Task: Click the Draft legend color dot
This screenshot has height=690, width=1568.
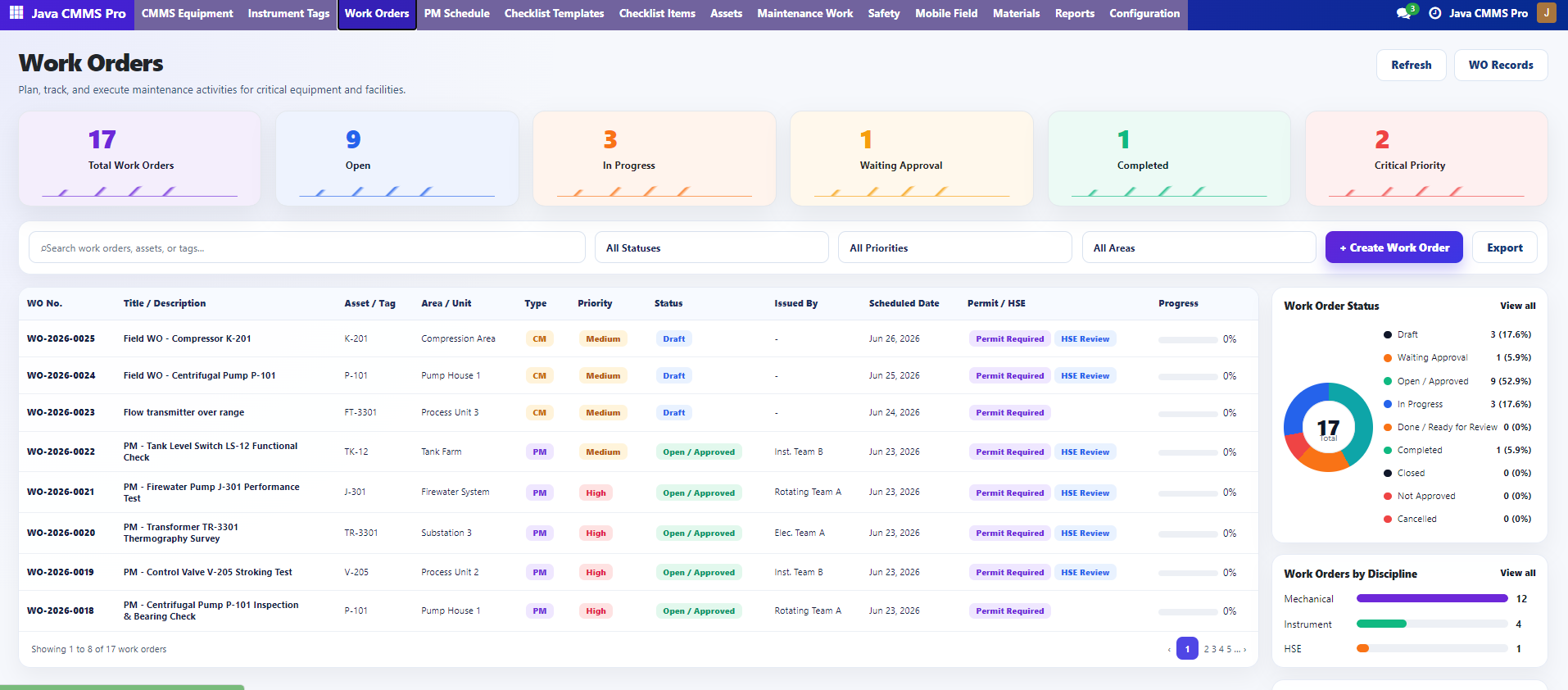Action: [x=1388, y=334]
